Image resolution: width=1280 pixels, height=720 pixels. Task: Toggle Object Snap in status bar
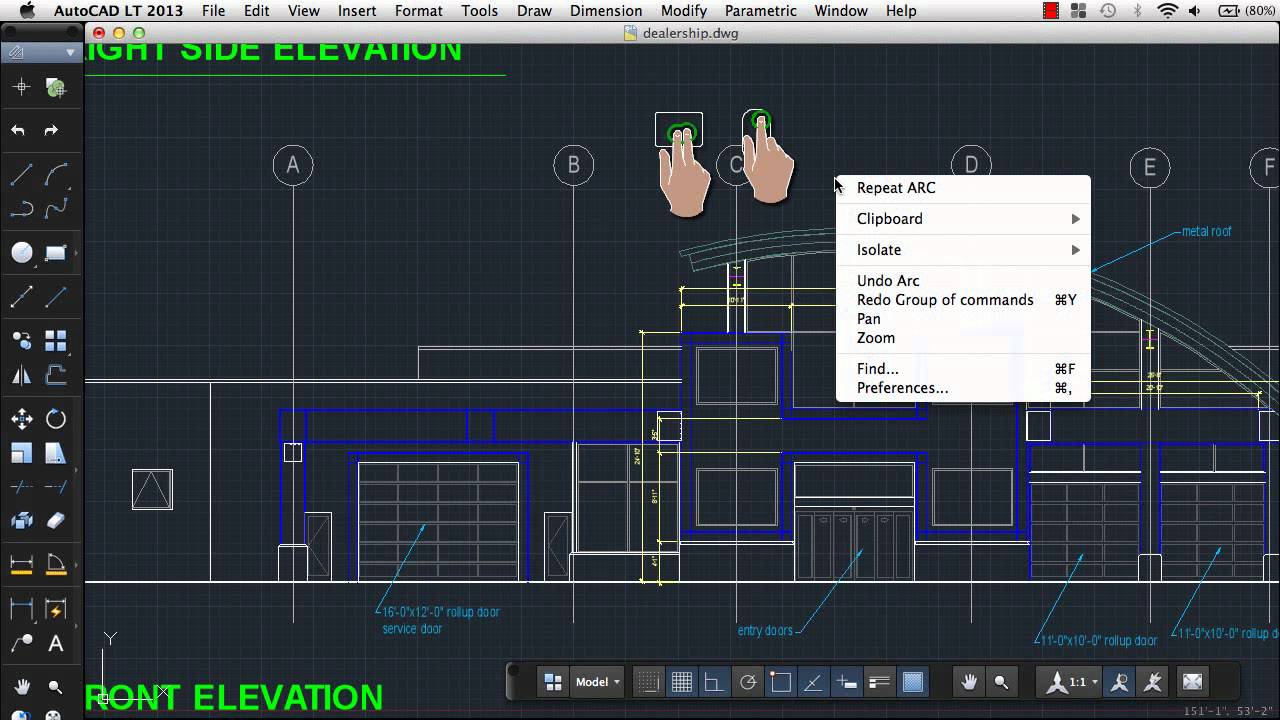point(781,682)
